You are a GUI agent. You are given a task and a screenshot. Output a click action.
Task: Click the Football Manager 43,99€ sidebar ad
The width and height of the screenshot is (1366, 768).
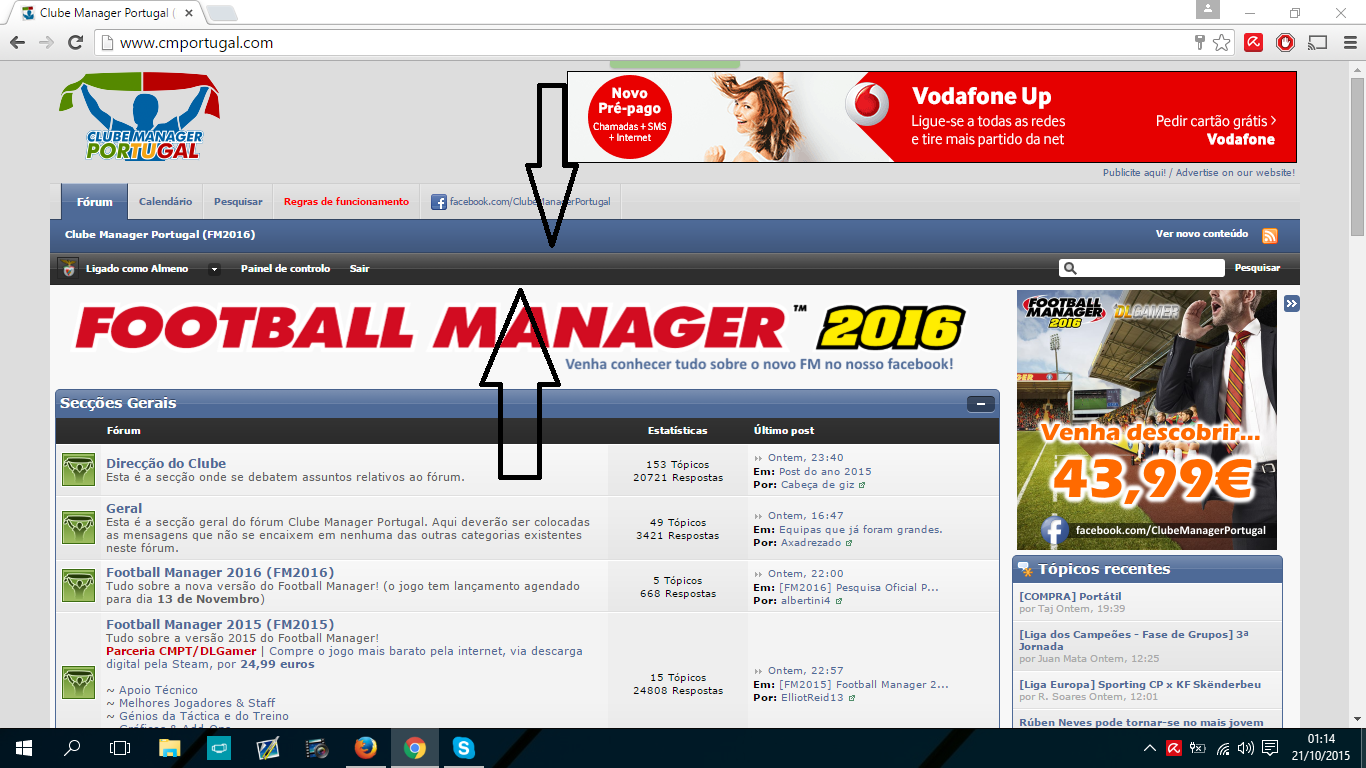1147,420
